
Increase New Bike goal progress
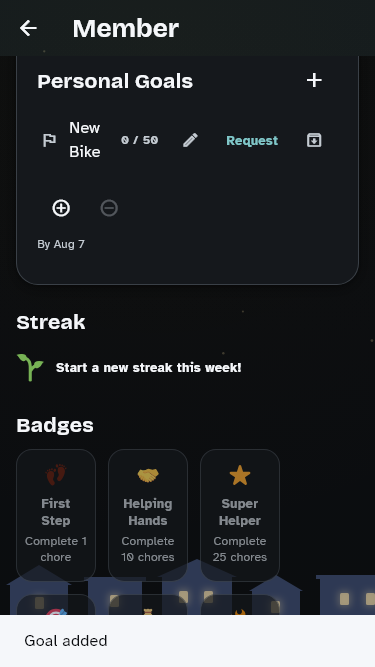61,208
